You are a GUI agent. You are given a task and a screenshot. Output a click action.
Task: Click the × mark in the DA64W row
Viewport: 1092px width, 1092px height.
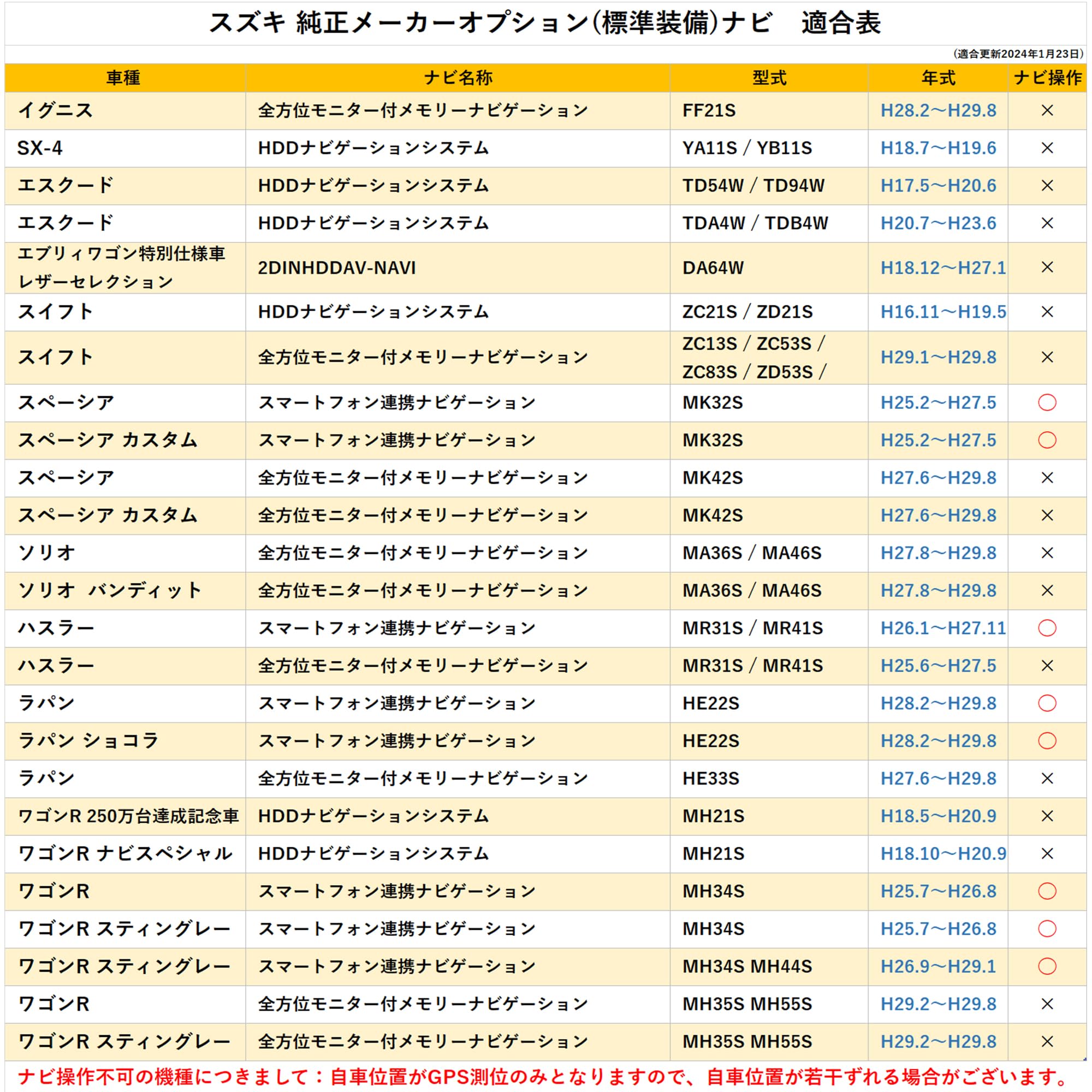click(x=1047, y=268)
